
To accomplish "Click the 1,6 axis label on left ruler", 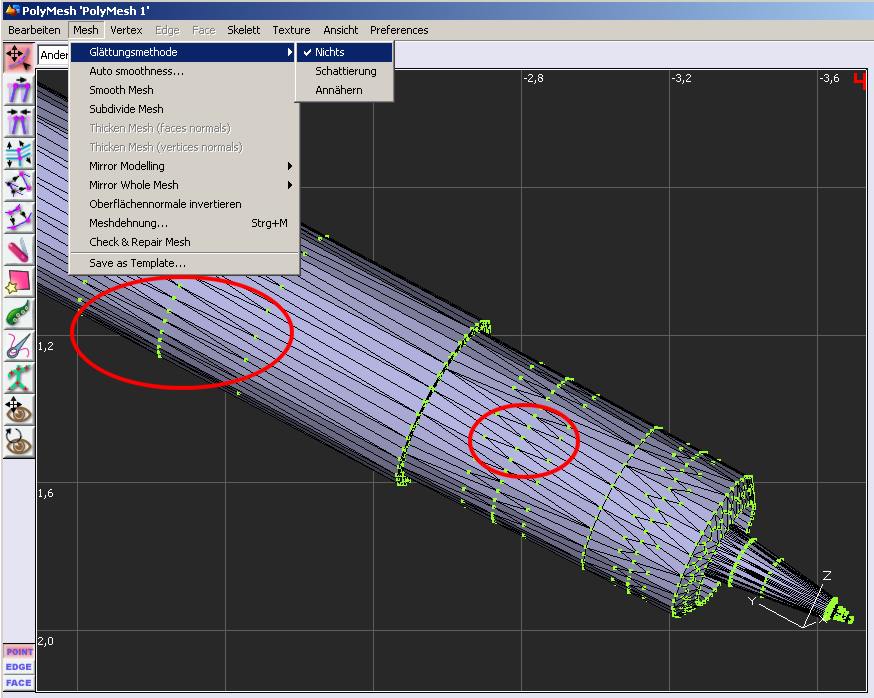I will tap(46, 493).
